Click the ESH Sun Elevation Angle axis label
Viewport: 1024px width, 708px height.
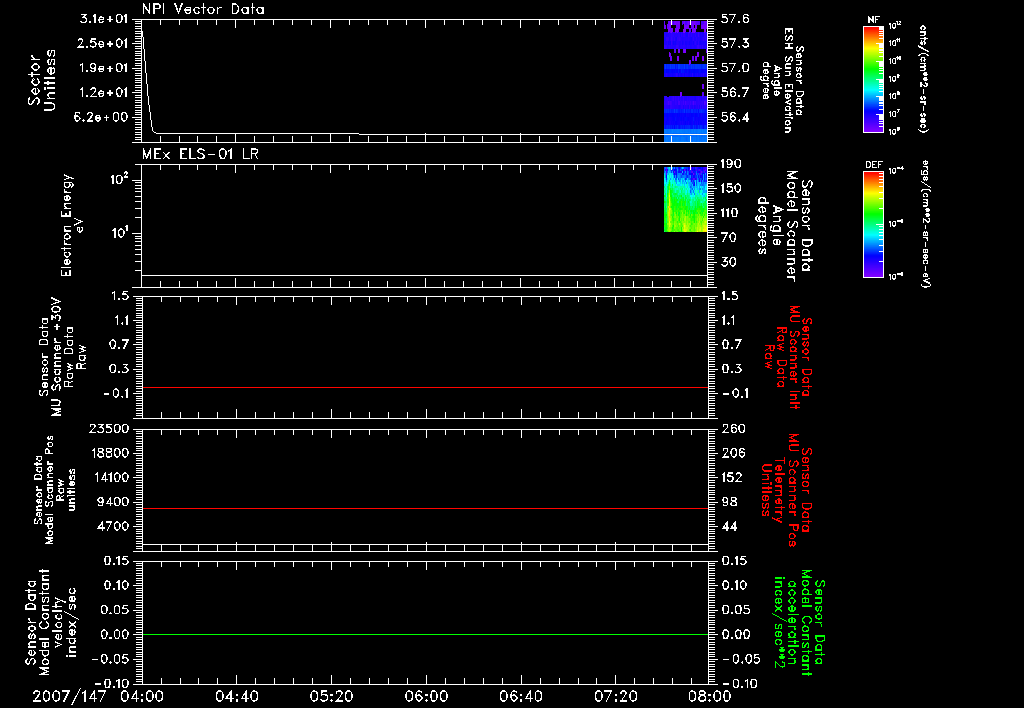[782, 80]
